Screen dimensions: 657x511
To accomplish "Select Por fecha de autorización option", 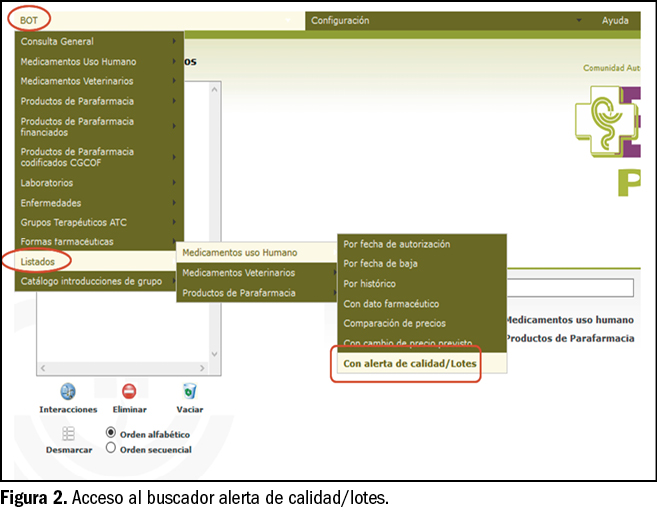I will 397,244.
